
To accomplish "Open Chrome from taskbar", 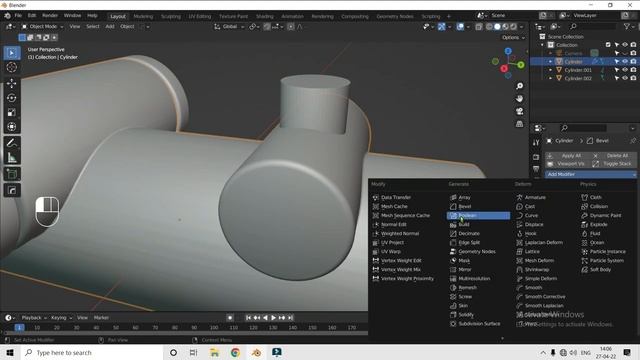I will pos(236,353).
